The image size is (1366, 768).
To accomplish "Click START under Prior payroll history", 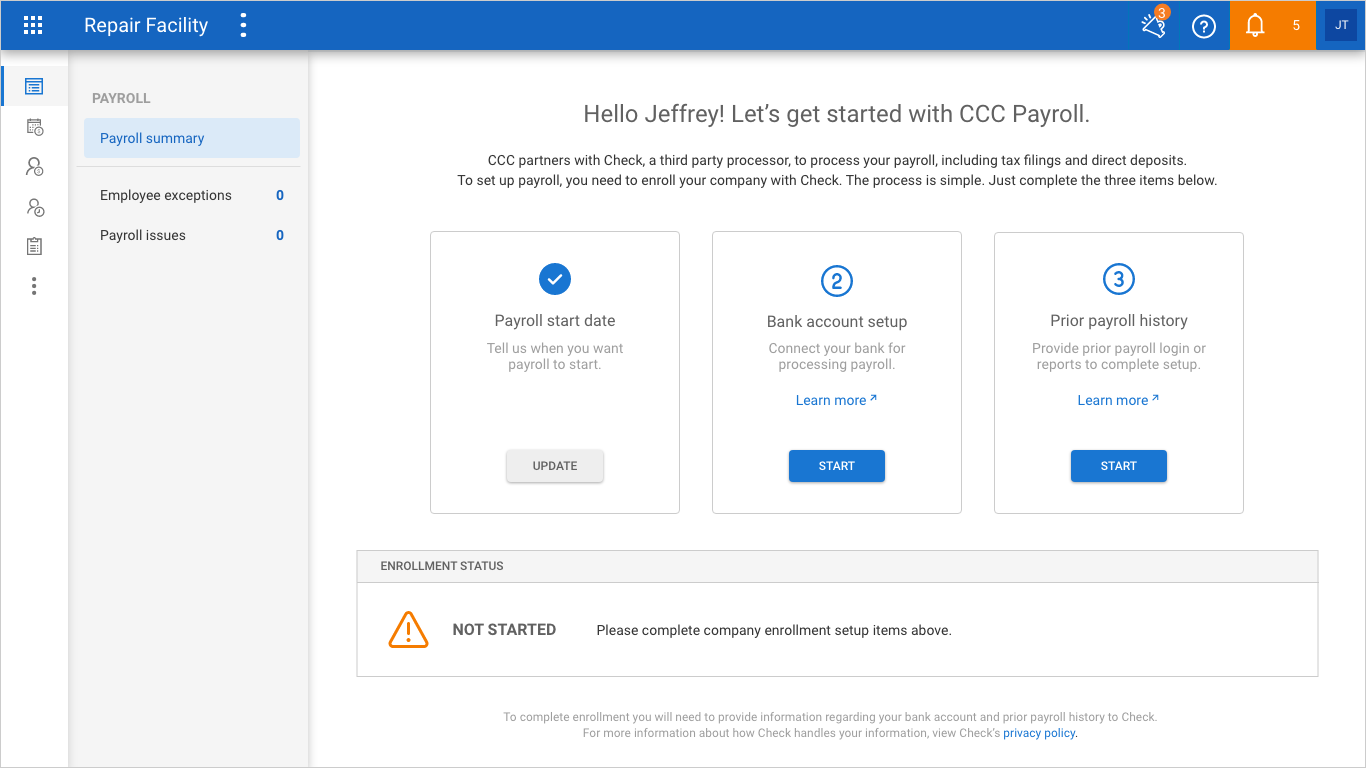I will pos(1119,466).
